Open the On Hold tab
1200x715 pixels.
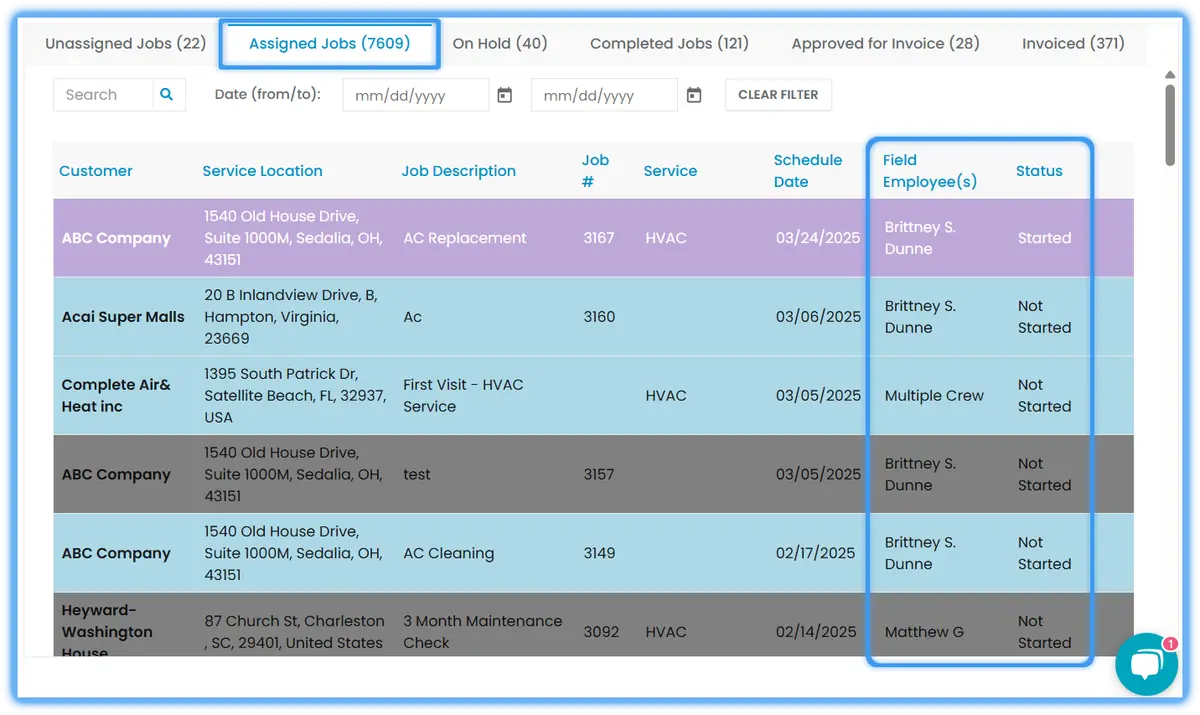(500, 43)
